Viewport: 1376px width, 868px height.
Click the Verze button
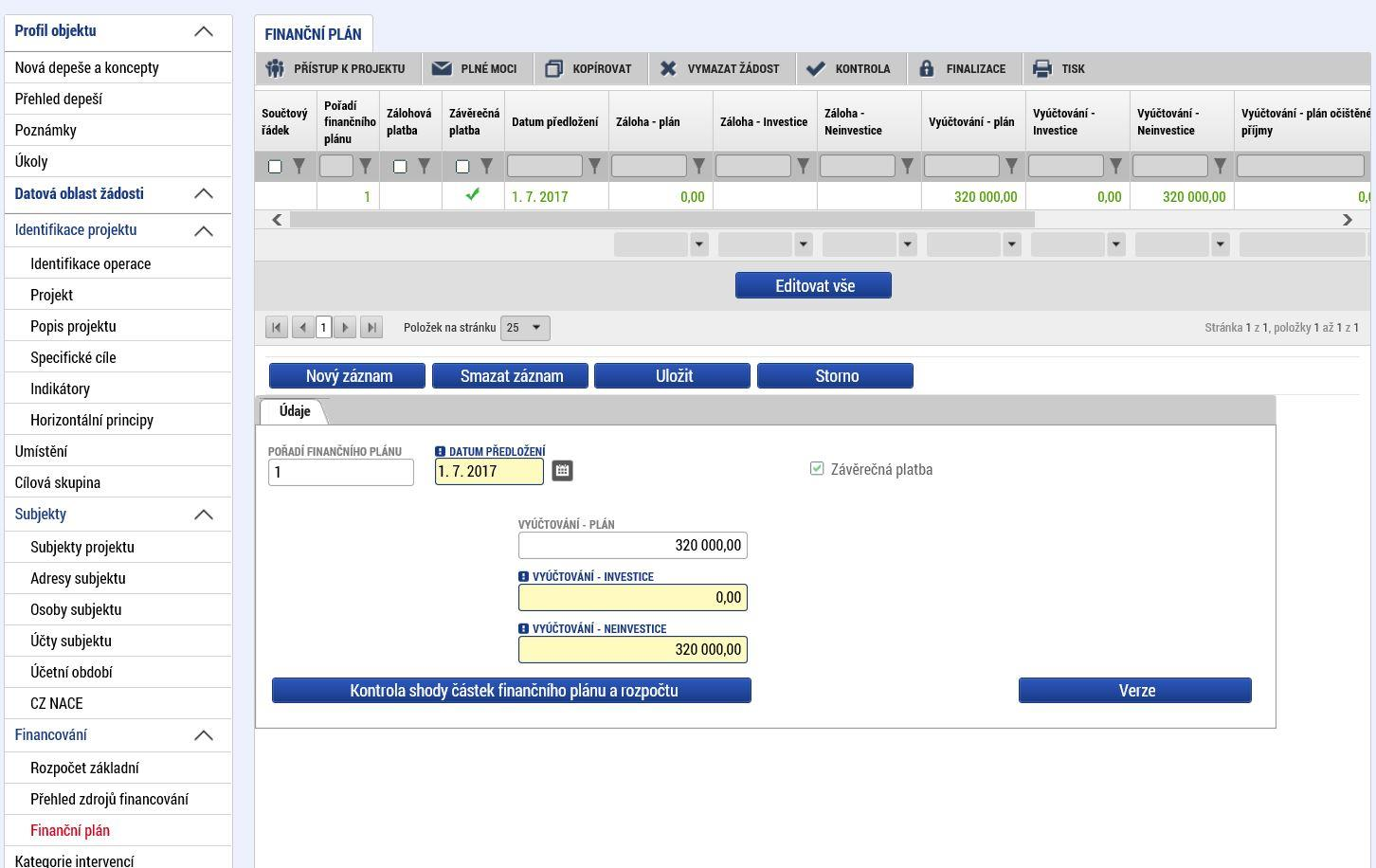click(1135, 690)
